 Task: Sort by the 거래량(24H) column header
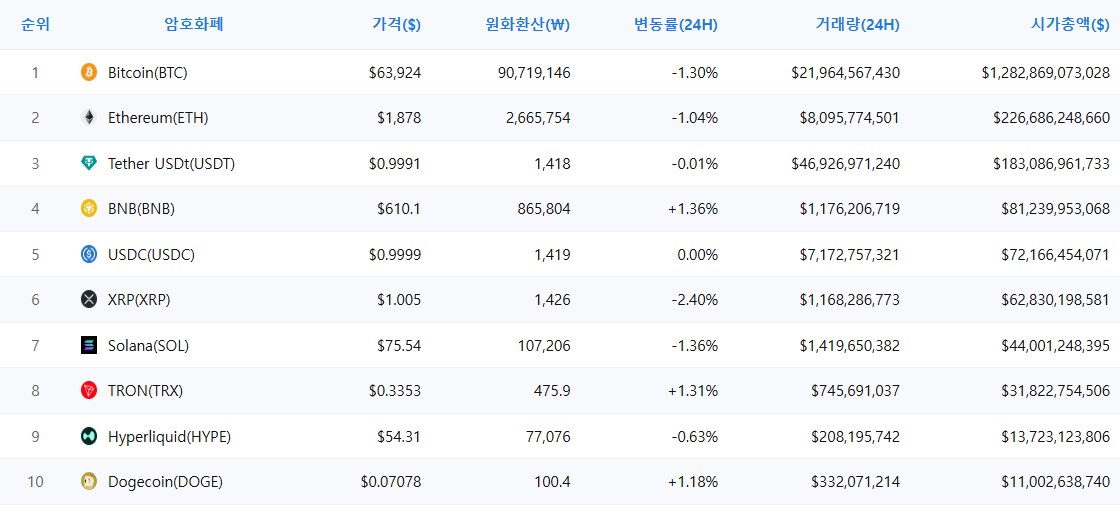pos(857,24)
